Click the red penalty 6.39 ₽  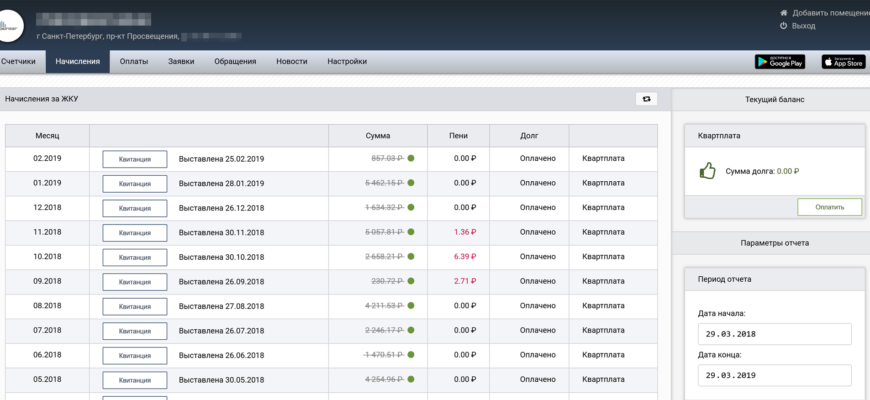(x=465, y=257)
